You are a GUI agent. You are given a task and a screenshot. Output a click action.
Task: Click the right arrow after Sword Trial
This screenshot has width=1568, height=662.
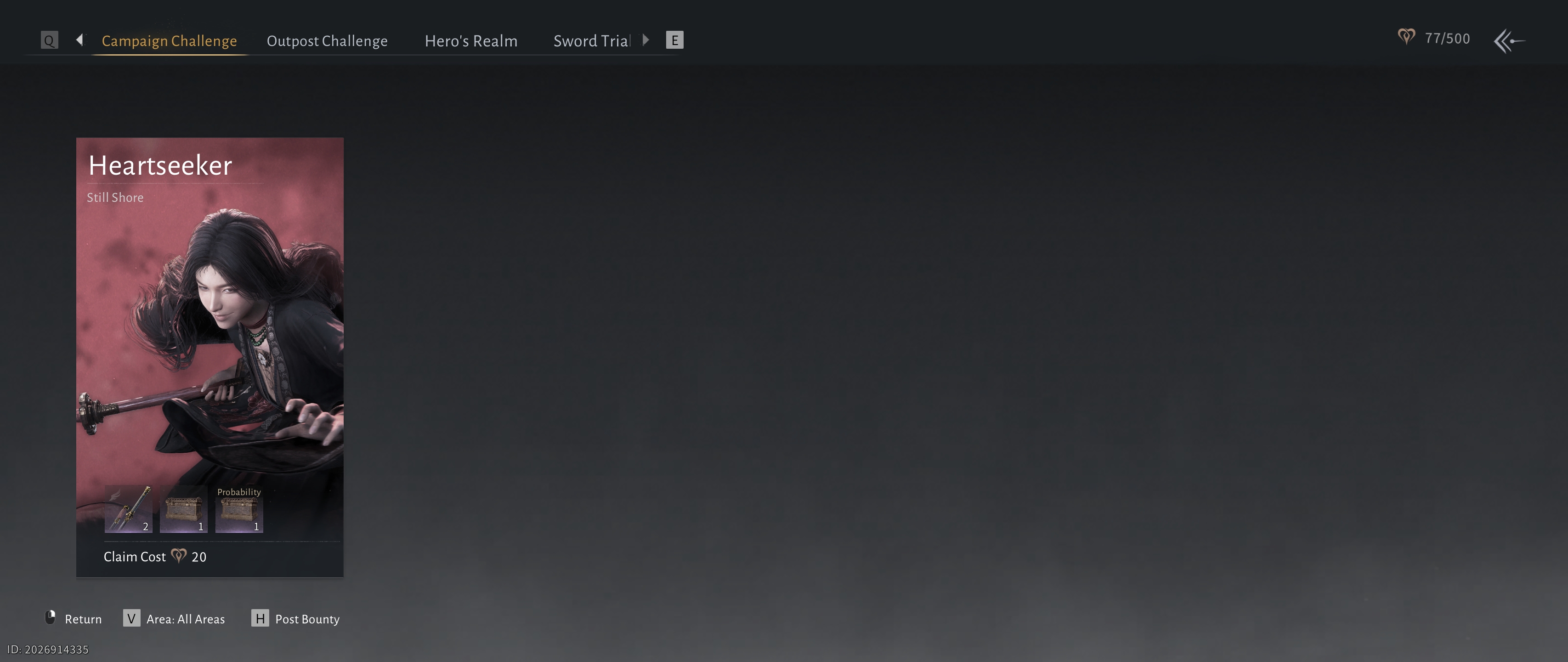point(646,40)
